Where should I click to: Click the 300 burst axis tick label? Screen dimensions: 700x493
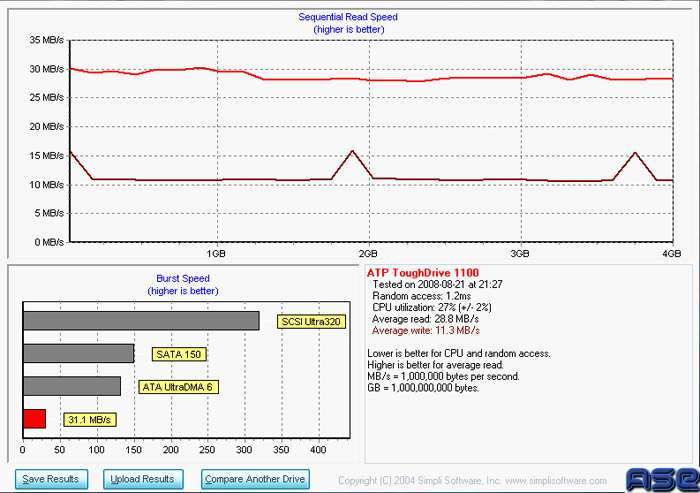244,450
